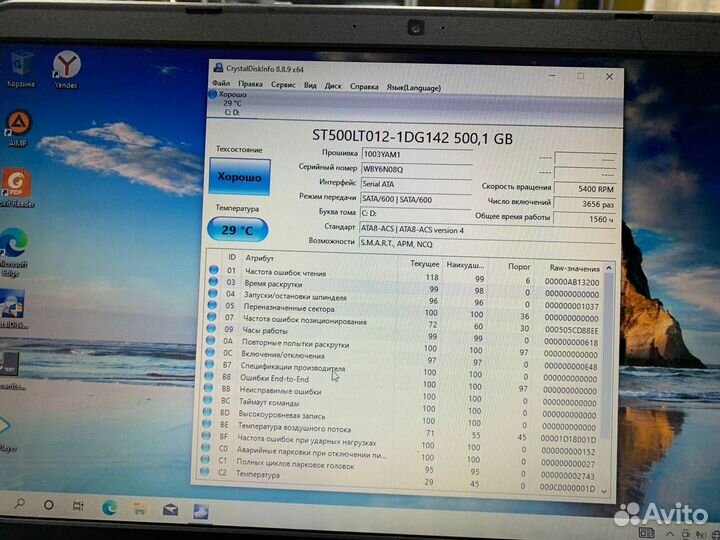This screenshot has height=540, width=720.
Task: Click the 5400 RPM rotation speed field
Action: [x=585, y=189]
